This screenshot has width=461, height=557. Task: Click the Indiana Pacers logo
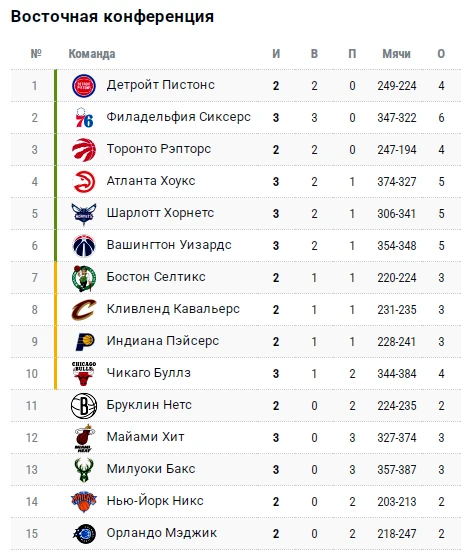pyautogui.click(x=85, y=341)
